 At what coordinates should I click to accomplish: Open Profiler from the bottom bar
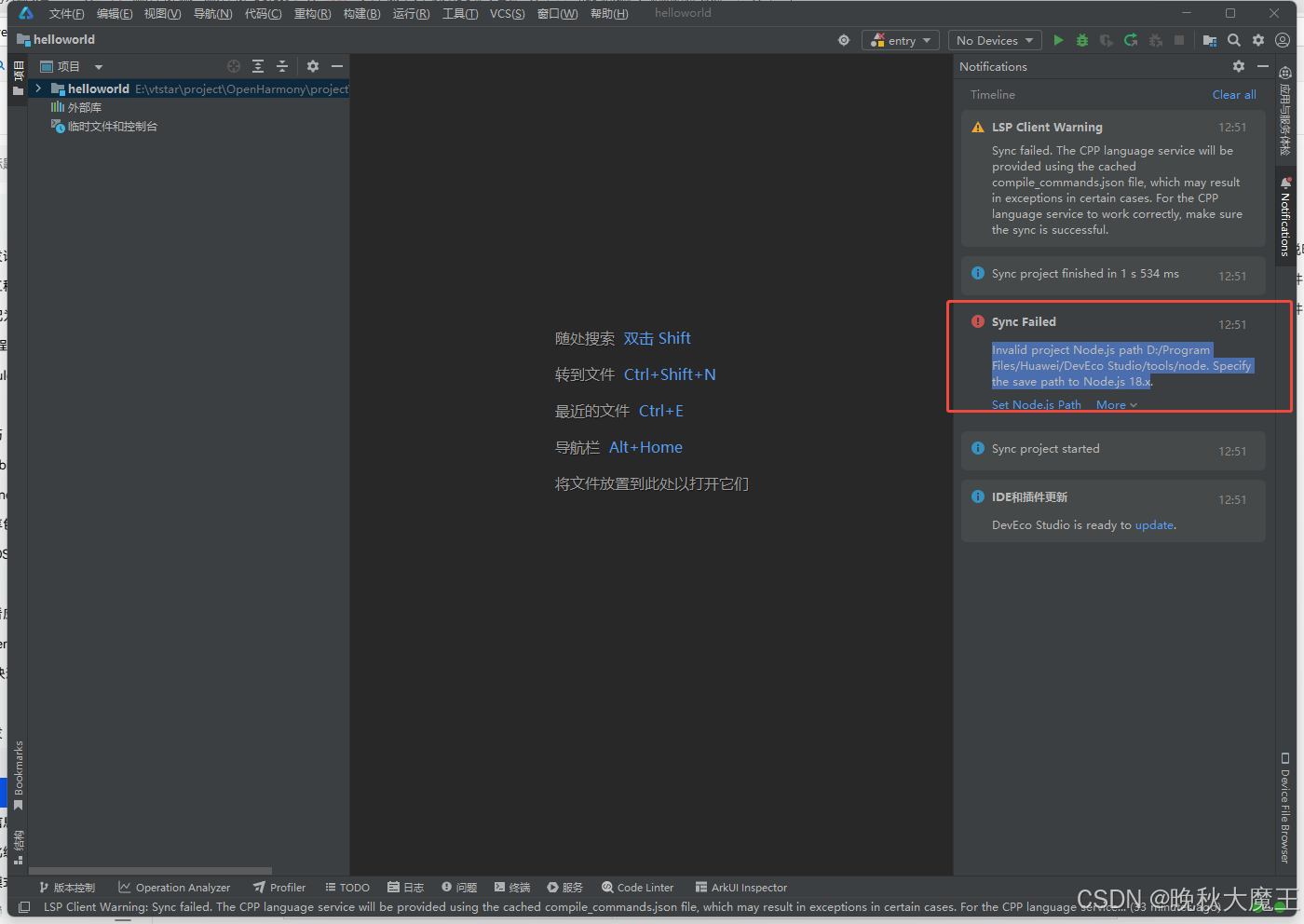pyautogui.click(x=278, y=887)
